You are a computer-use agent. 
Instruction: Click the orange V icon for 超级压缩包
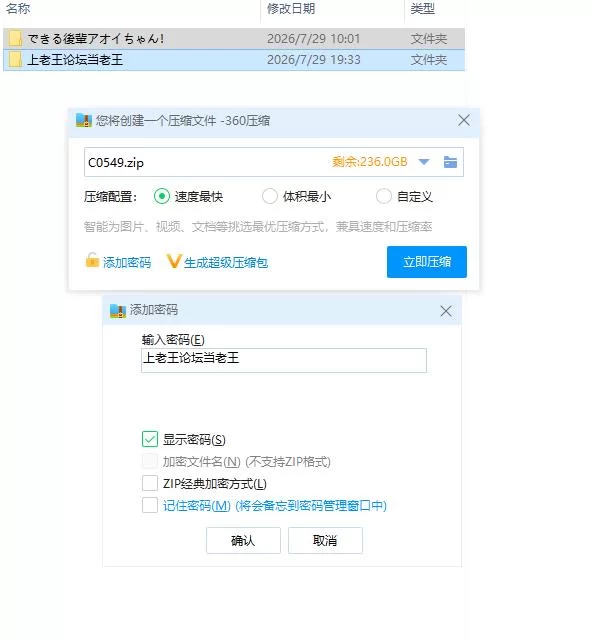pos(174,261)
